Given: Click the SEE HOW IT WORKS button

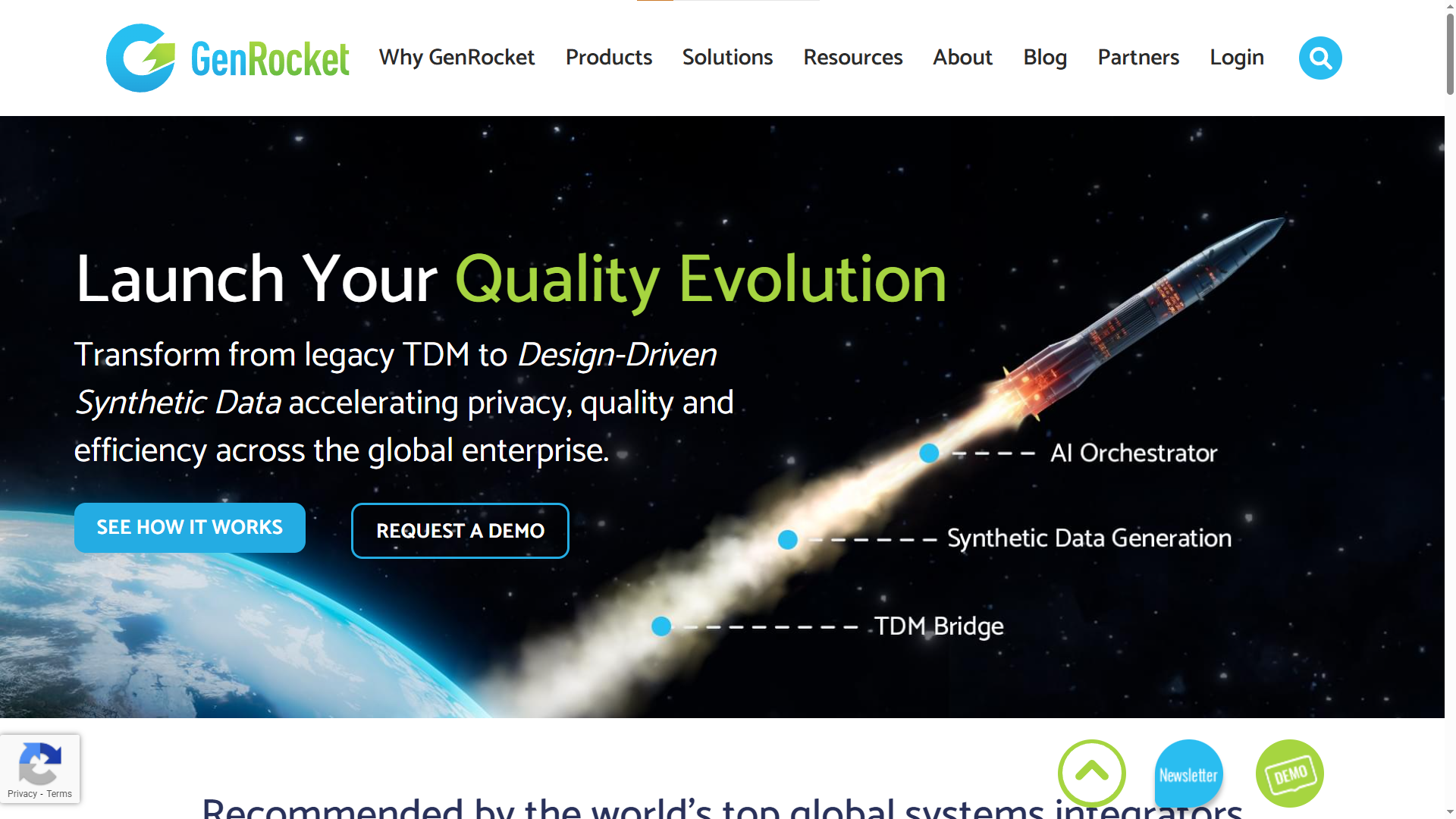Looking at the screenshot, I should coord(190,528).
